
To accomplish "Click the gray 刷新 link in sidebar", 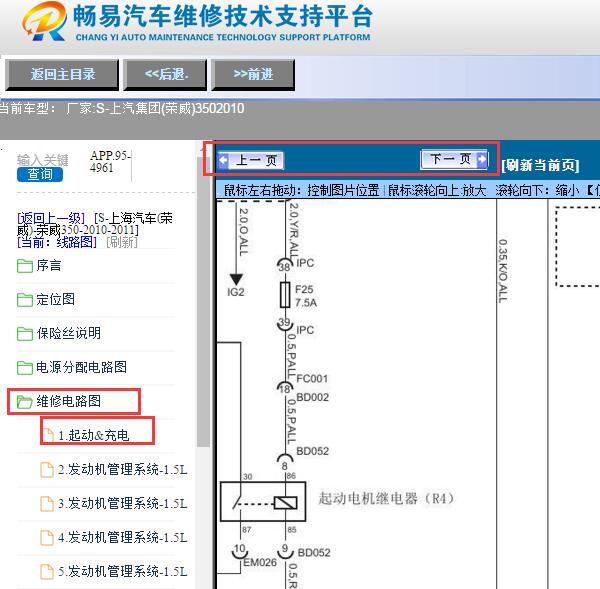I will click(x=122, y=242).
